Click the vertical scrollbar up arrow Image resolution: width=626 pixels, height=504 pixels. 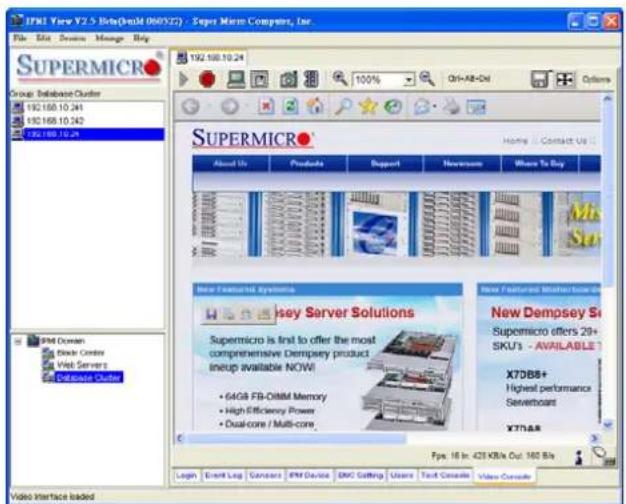click(608, 98)
